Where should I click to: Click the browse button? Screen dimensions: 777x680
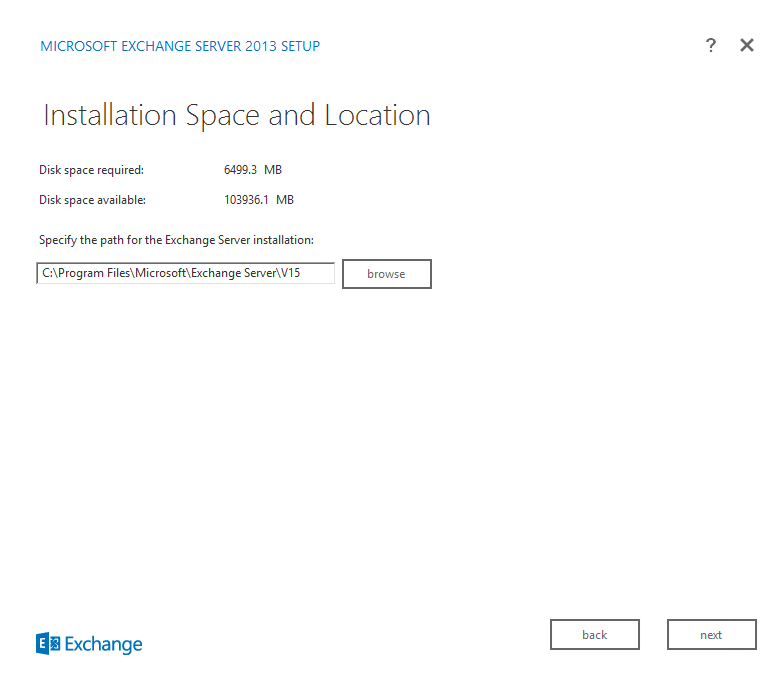click(387, 274)
